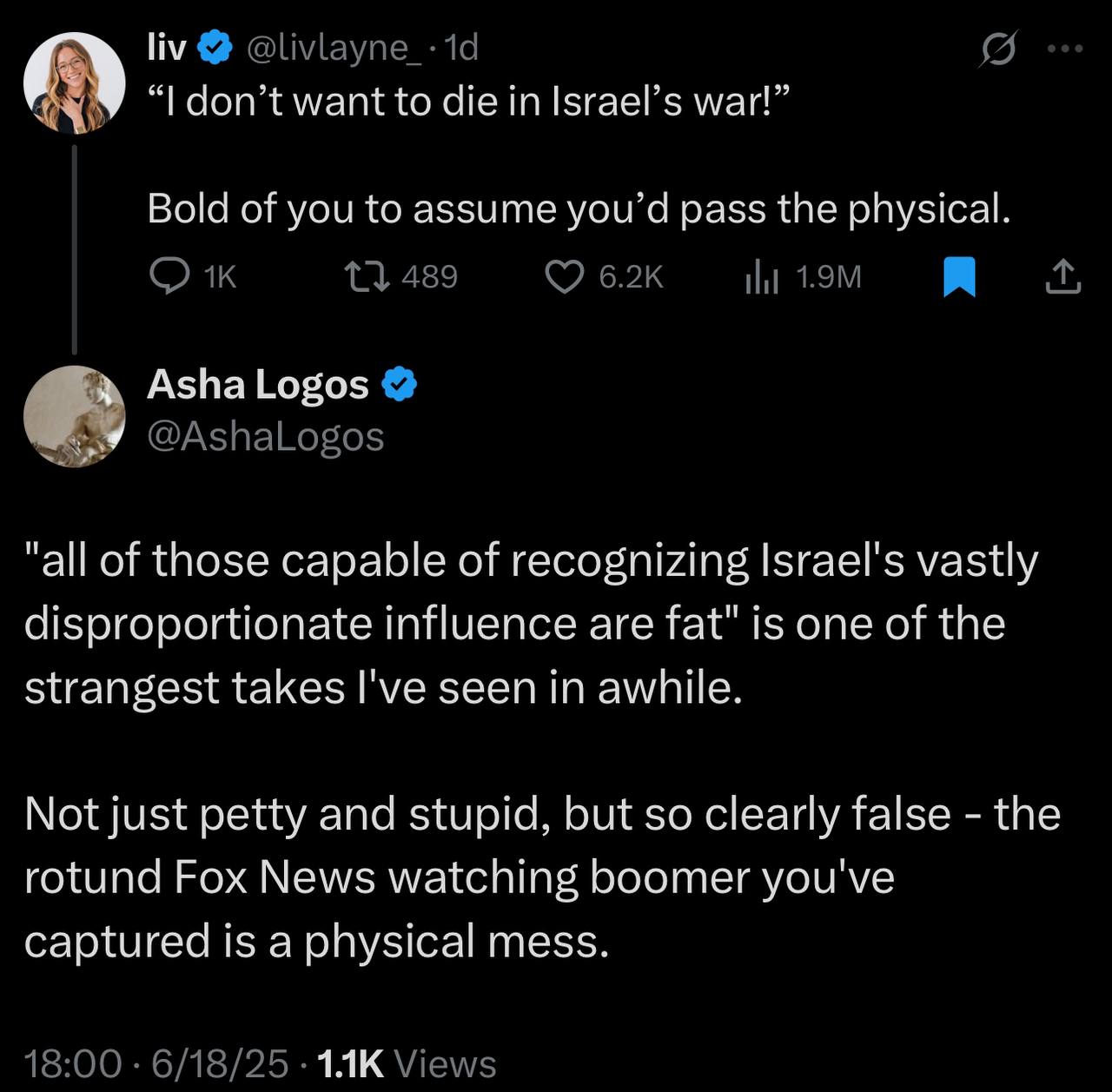Select the Asha Logos display name
The height and width of the screenshot is (1092, 1112).
[258, 384]
